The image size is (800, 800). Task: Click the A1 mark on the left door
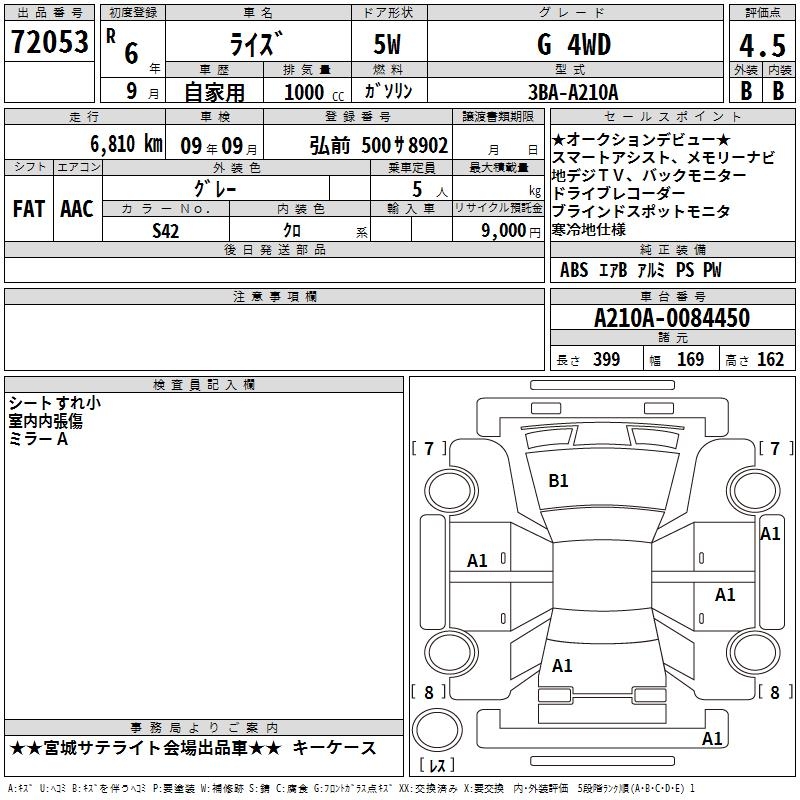pyautogui.click(x=478, y=561)
